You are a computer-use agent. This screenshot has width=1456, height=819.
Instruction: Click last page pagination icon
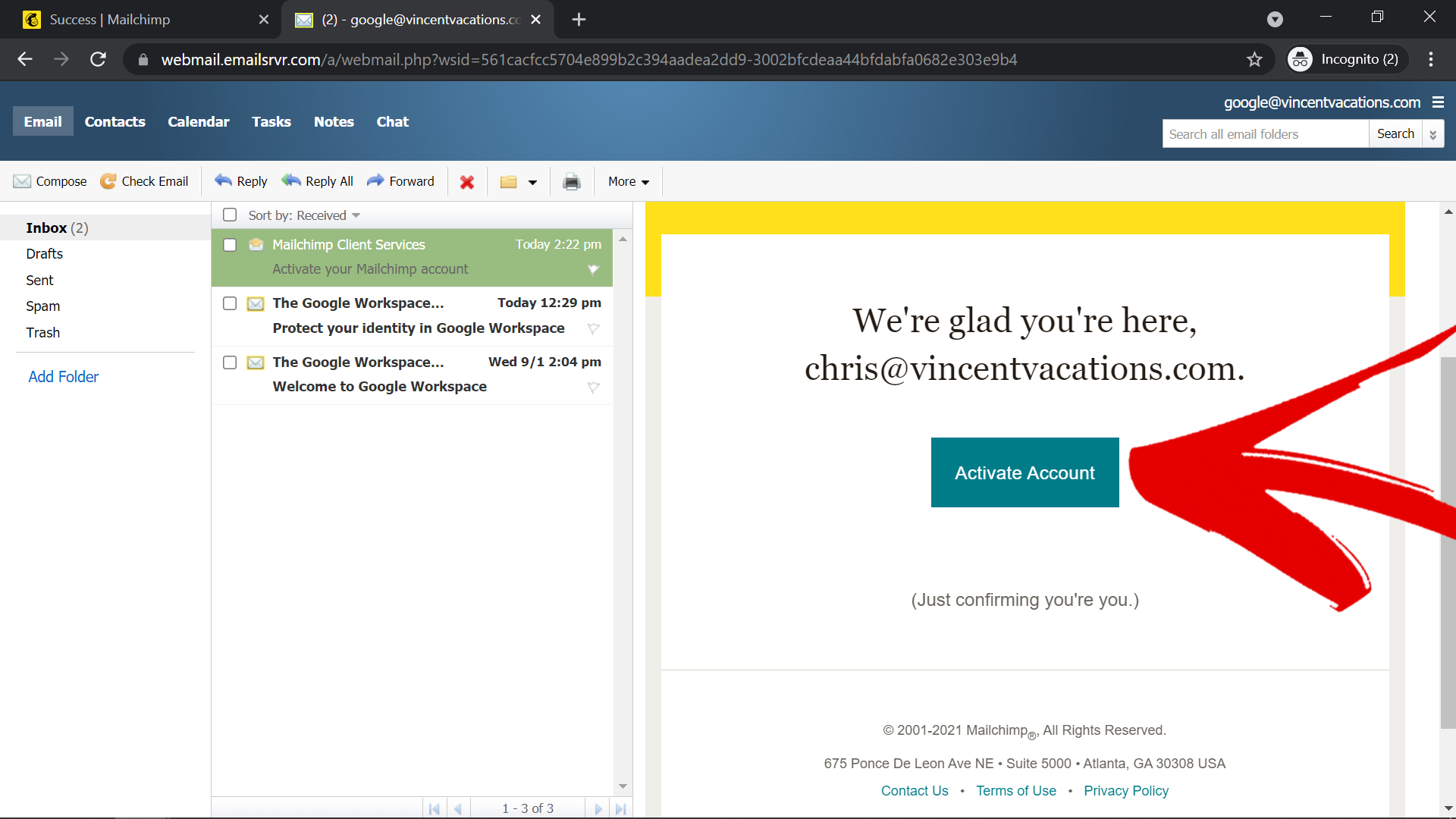(x=620, y=808)
